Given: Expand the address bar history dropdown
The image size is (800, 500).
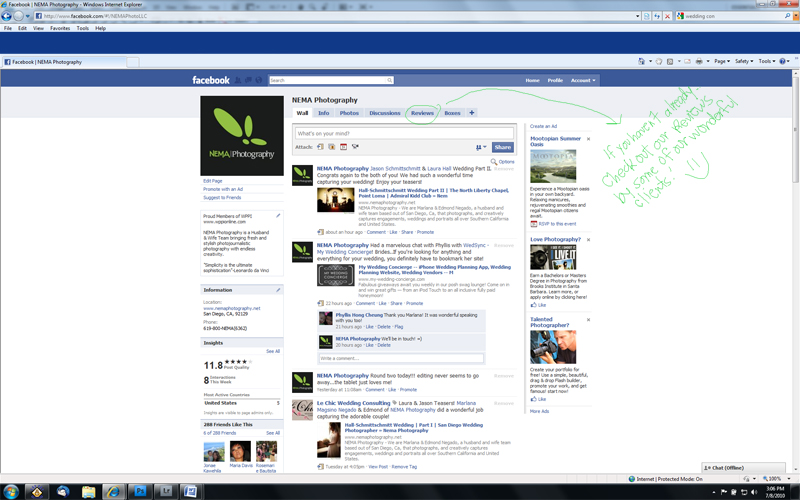Looking at the screenshot, I should [x=637, y=16].
